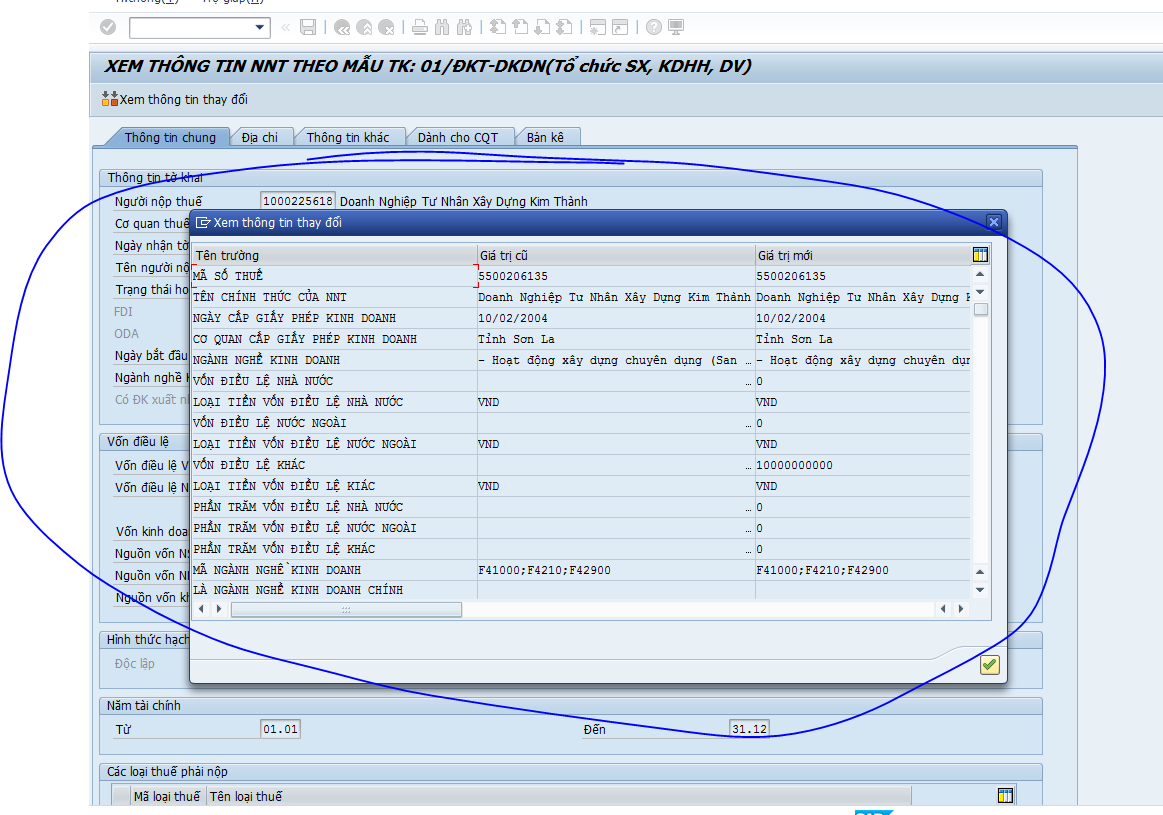This screenshot has height=815, width=1163.
Task: Select 'Tên trường' column header
Action: [x=335, y=255]
